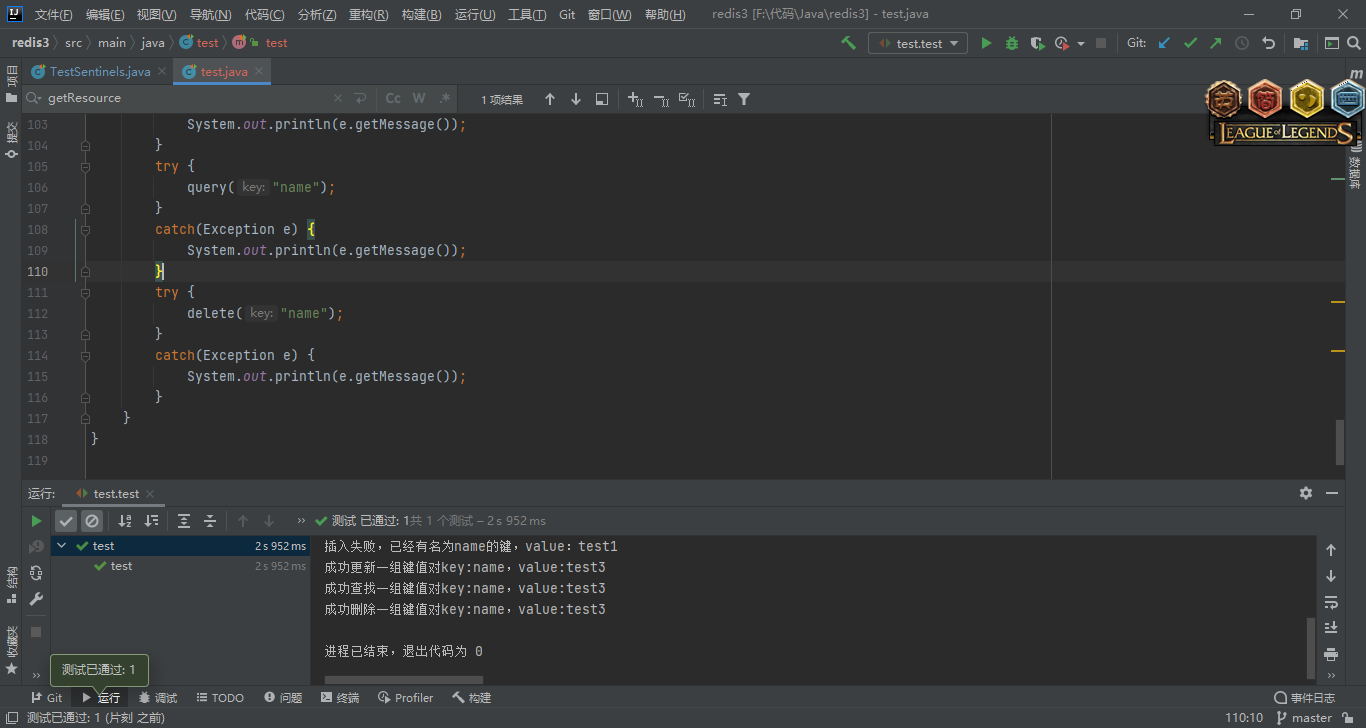1366x728 pixels.
Task: Click the Git update project arrow
Action: coord(1164,43)
